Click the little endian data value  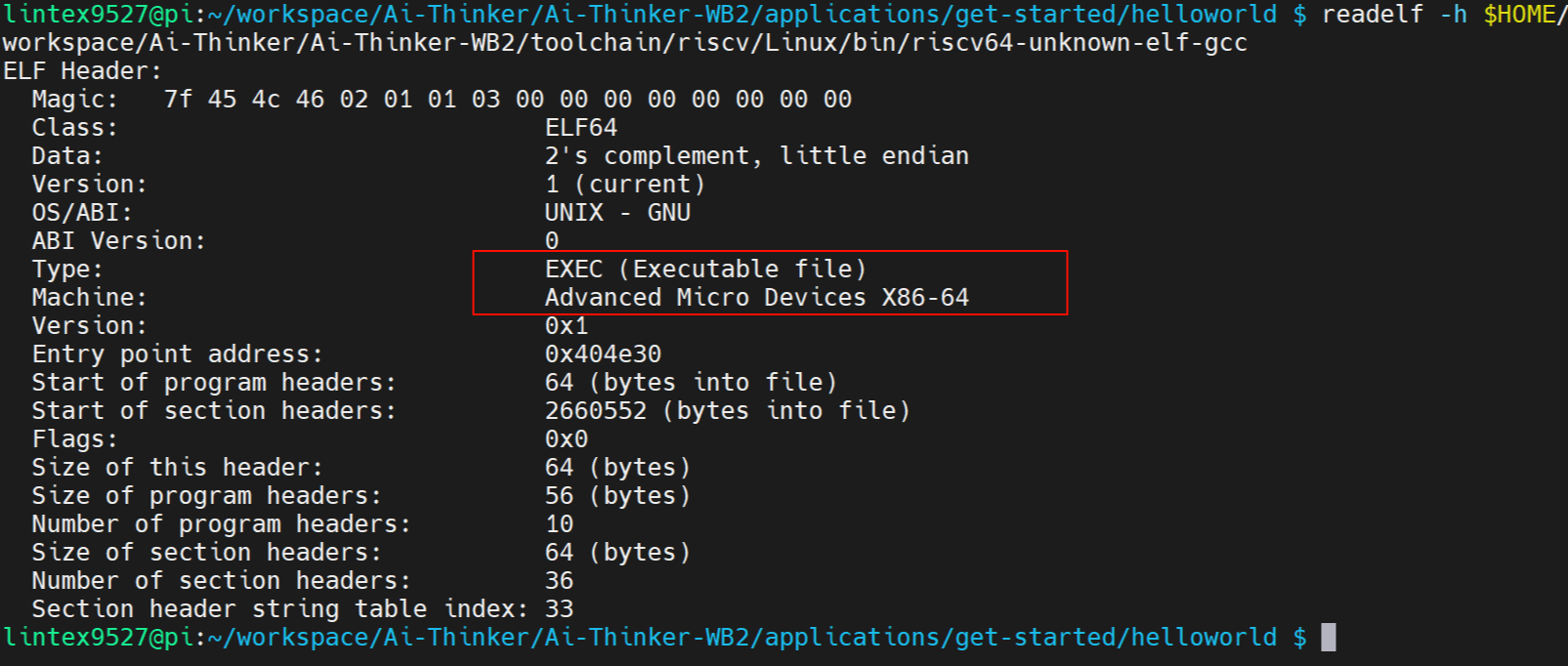(x=874, y=156)
